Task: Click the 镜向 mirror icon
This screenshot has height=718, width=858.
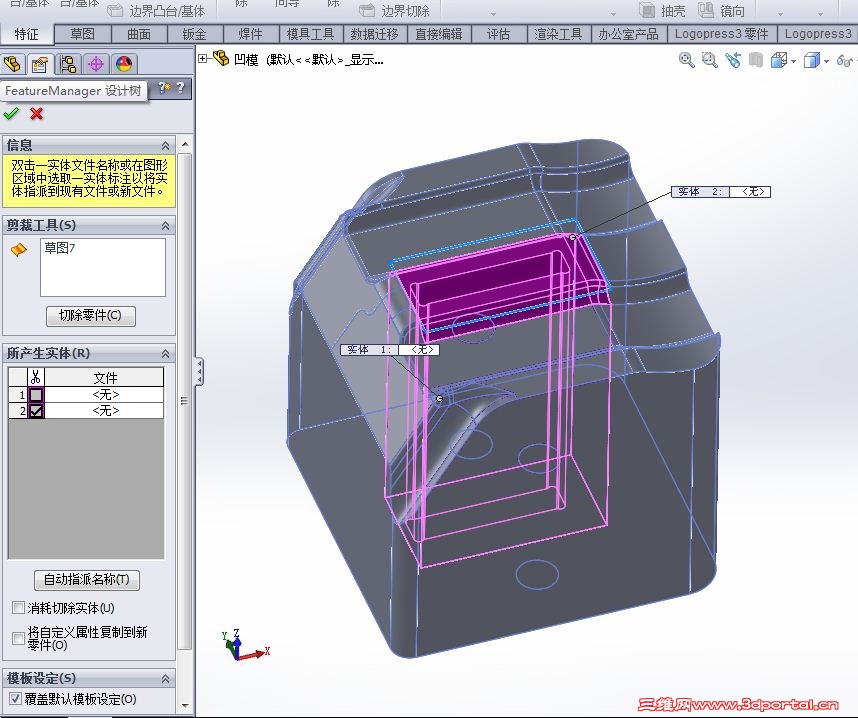Action: [x=706, y=10]
